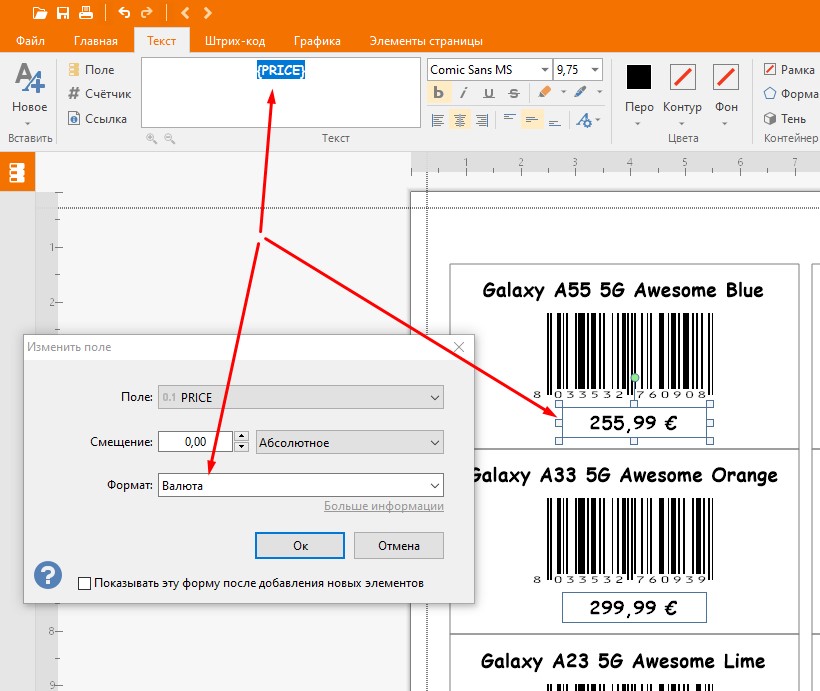Select the Текст tab
The height and width of the screenshot is (691, 820).
click(161, 41)
